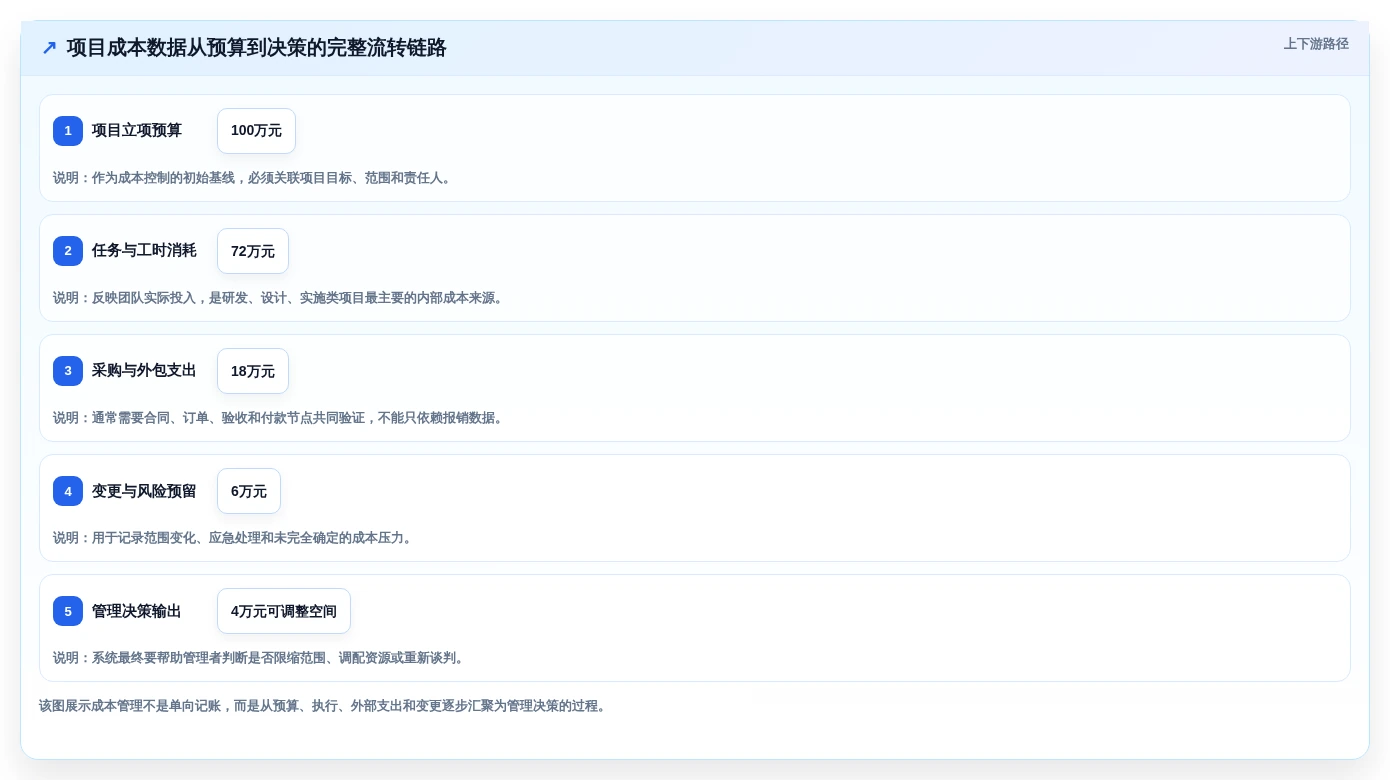Click the description about 初始基线

tap(254, 178)
